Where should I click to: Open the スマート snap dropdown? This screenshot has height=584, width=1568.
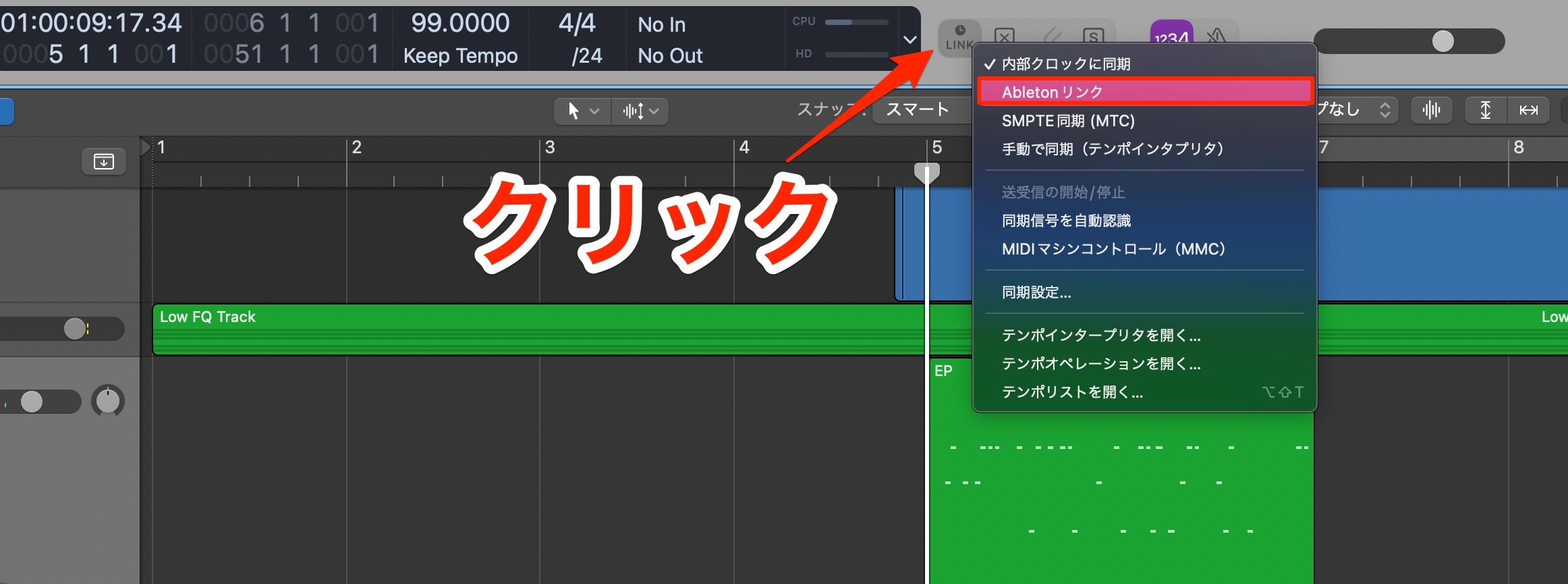pos(922,110)
